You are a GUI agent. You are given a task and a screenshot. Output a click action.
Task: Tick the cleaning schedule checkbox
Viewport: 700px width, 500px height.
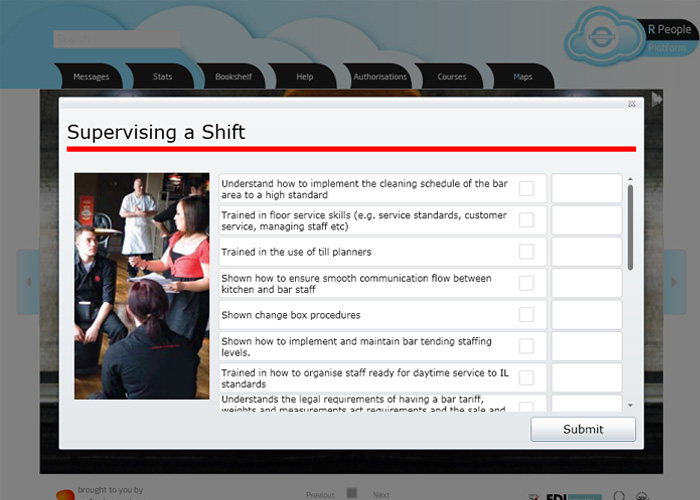pos(526,189)
